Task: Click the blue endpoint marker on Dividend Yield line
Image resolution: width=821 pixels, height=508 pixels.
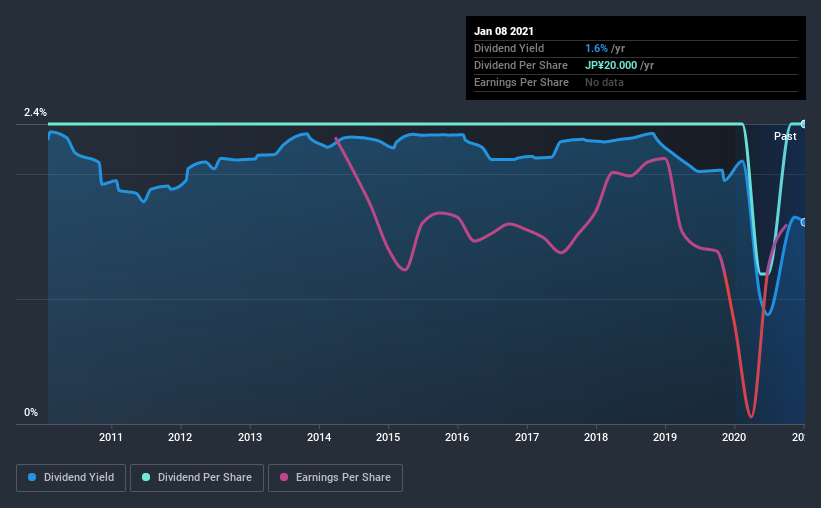Action: 803,223
